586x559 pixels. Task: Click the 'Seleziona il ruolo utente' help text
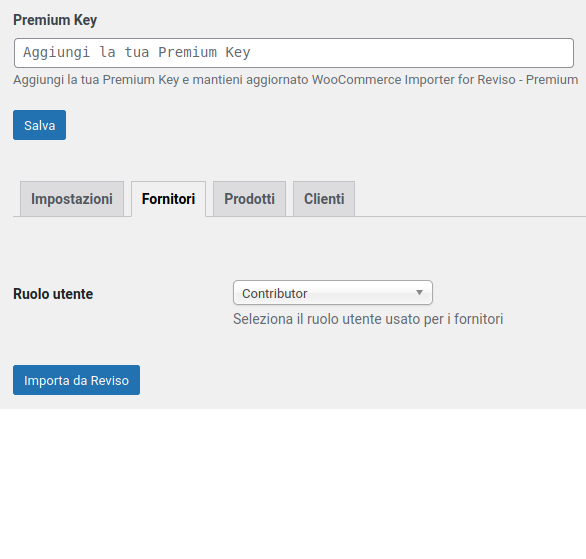coord(368,319)
